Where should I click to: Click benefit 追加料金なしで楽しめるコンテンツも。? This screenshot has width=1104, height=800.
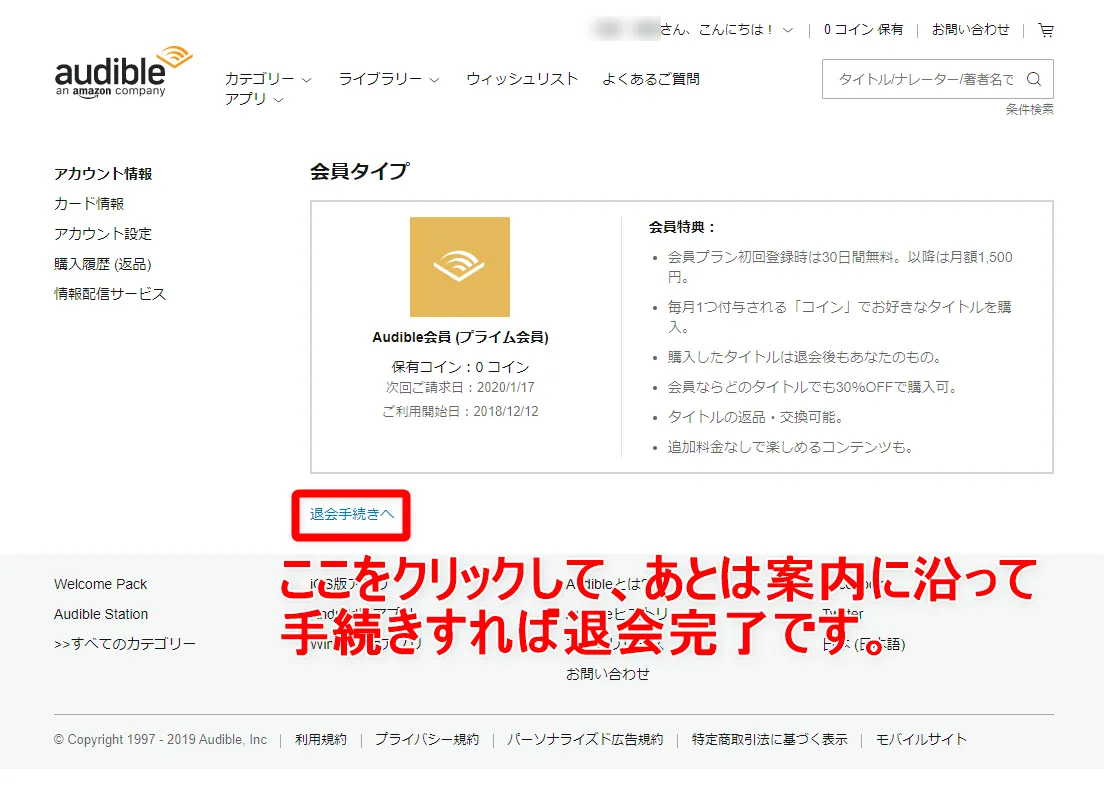click(x=790, y=447)
